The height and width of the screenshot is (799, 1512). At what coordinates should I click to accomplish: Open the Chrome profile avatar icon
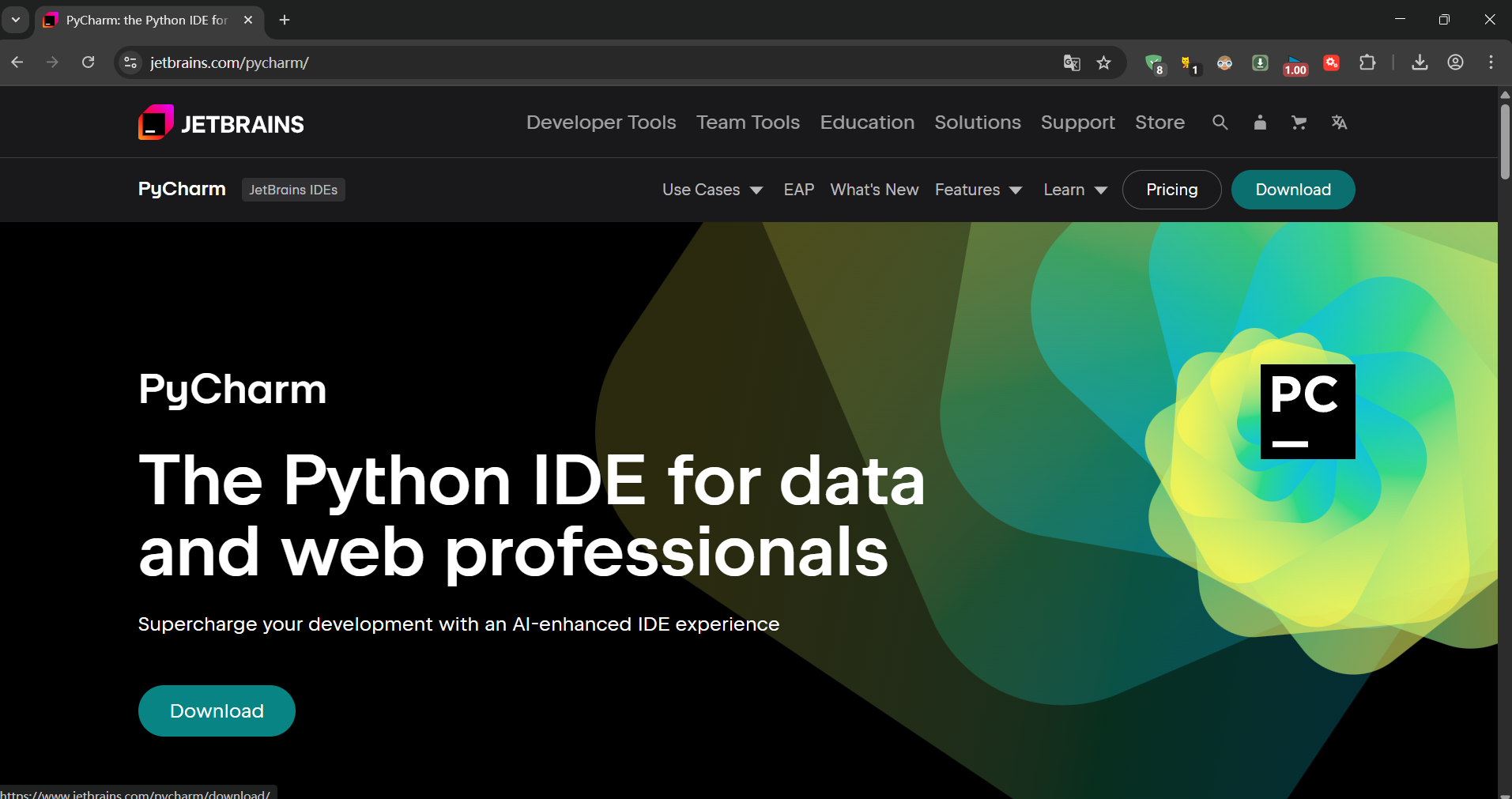click(1455, 63)
